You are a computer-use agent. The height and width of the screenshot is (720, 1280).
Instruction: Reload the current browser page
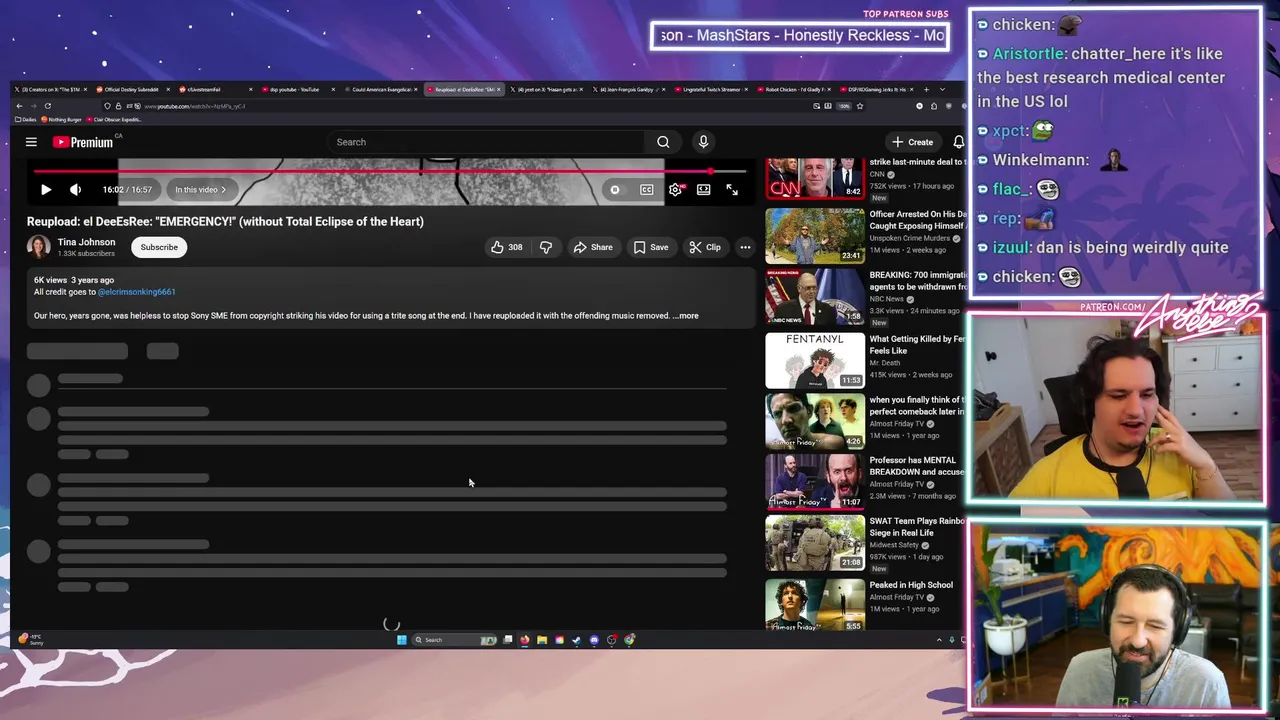coord(47,106)
